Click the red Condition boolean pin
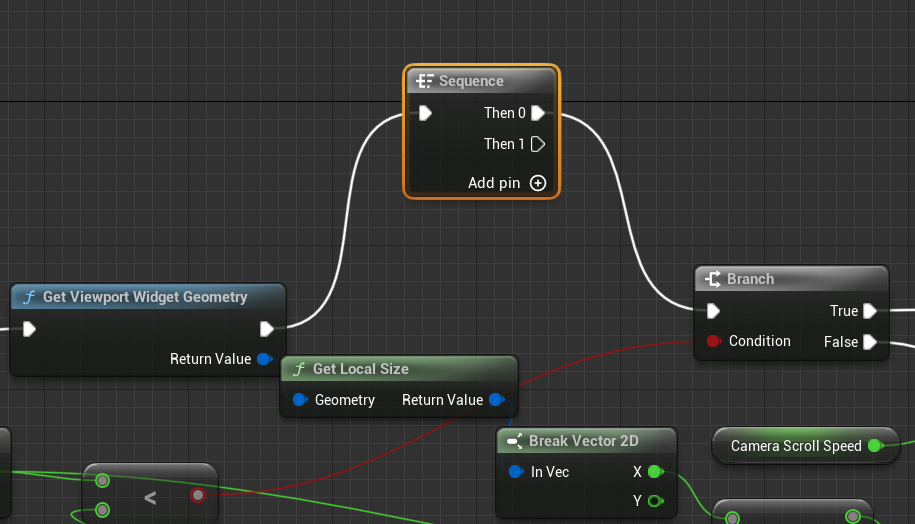The width and height of the screenshot is (915, 524). [713, 341]
